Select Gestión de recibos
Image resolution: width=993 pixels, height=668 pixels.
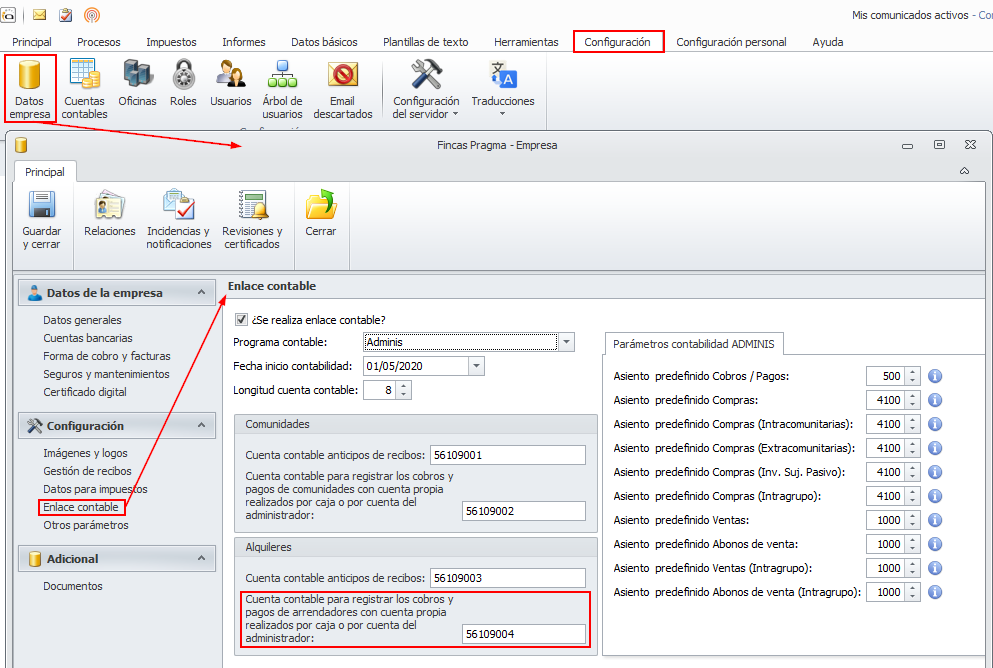87,470
